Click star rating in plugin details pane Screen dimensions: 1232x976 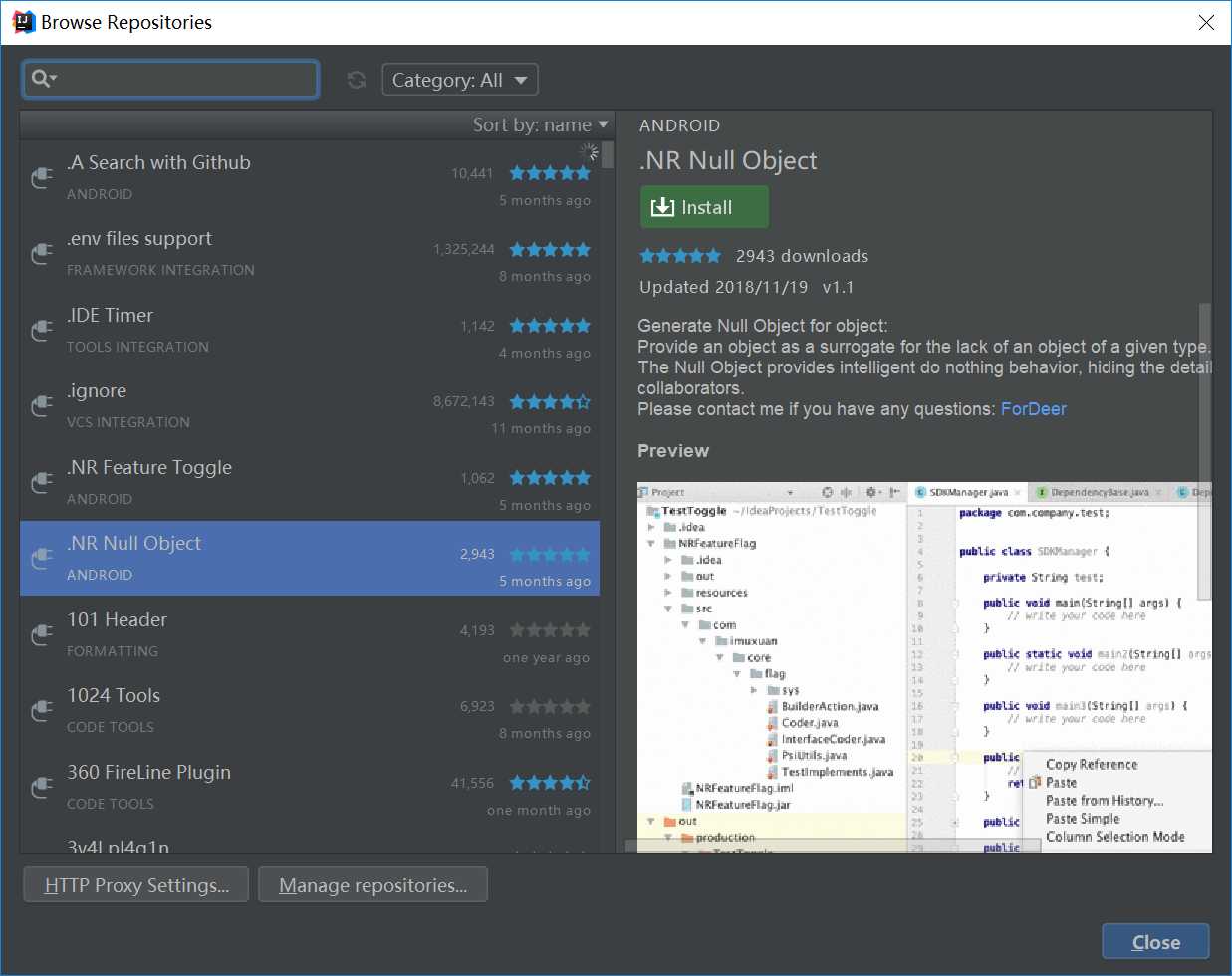(x=680, y=256)
